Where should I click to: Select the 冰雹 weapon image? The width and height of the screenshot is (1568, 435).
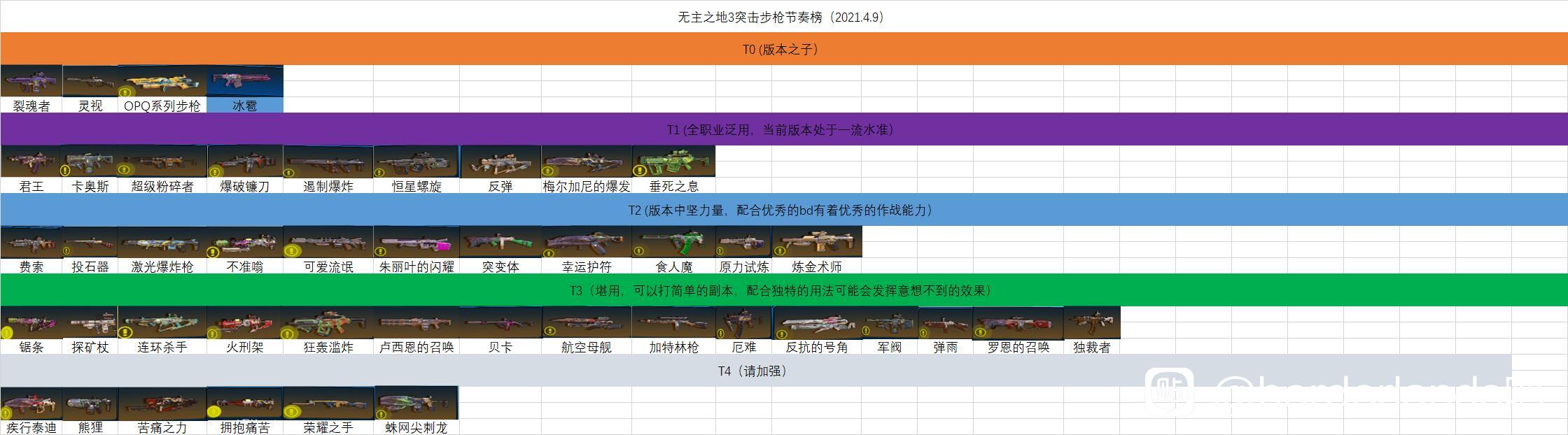click(x=245, y=81)
